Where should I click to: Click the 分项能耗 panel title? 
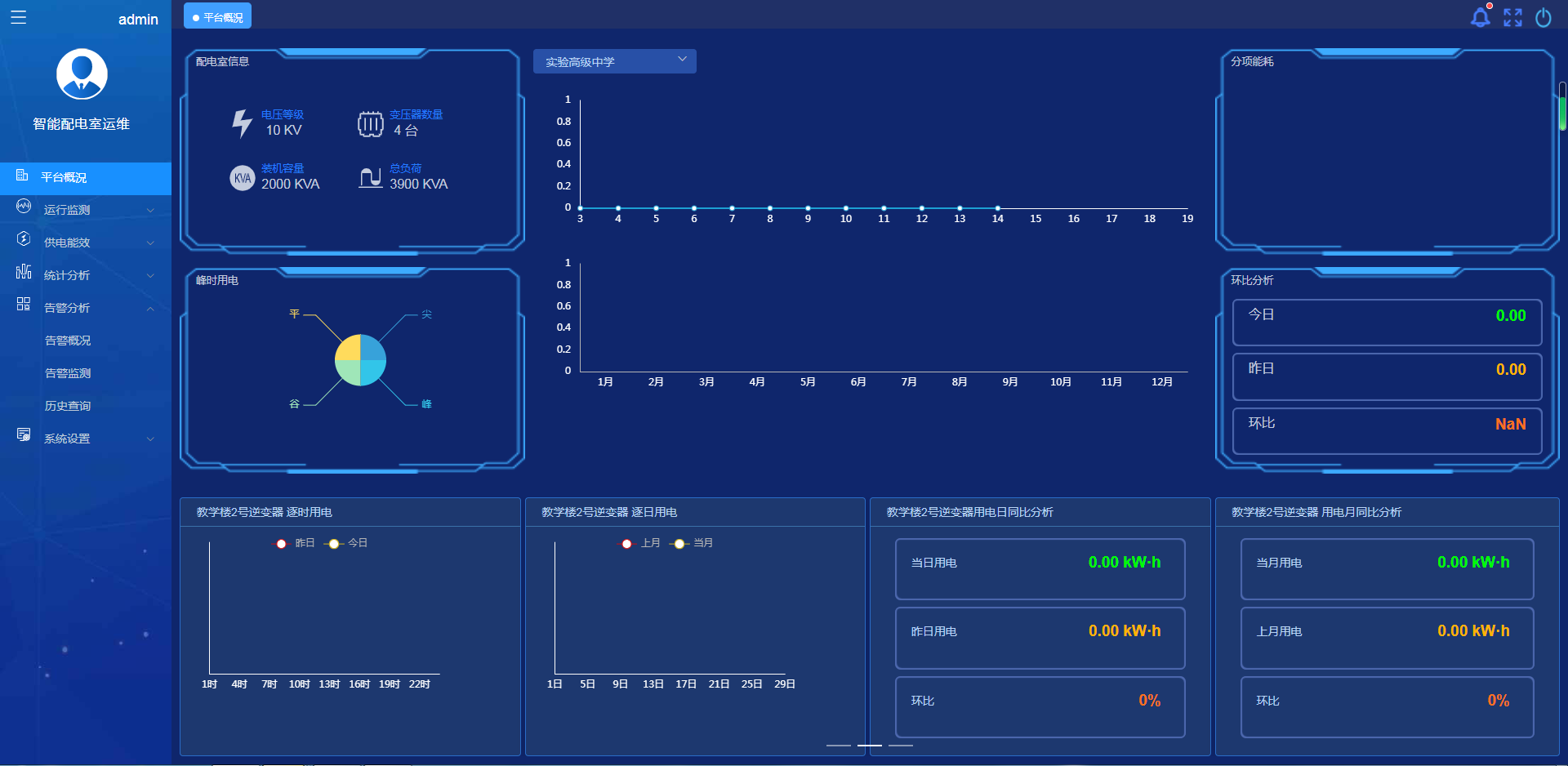(1252, 61)
